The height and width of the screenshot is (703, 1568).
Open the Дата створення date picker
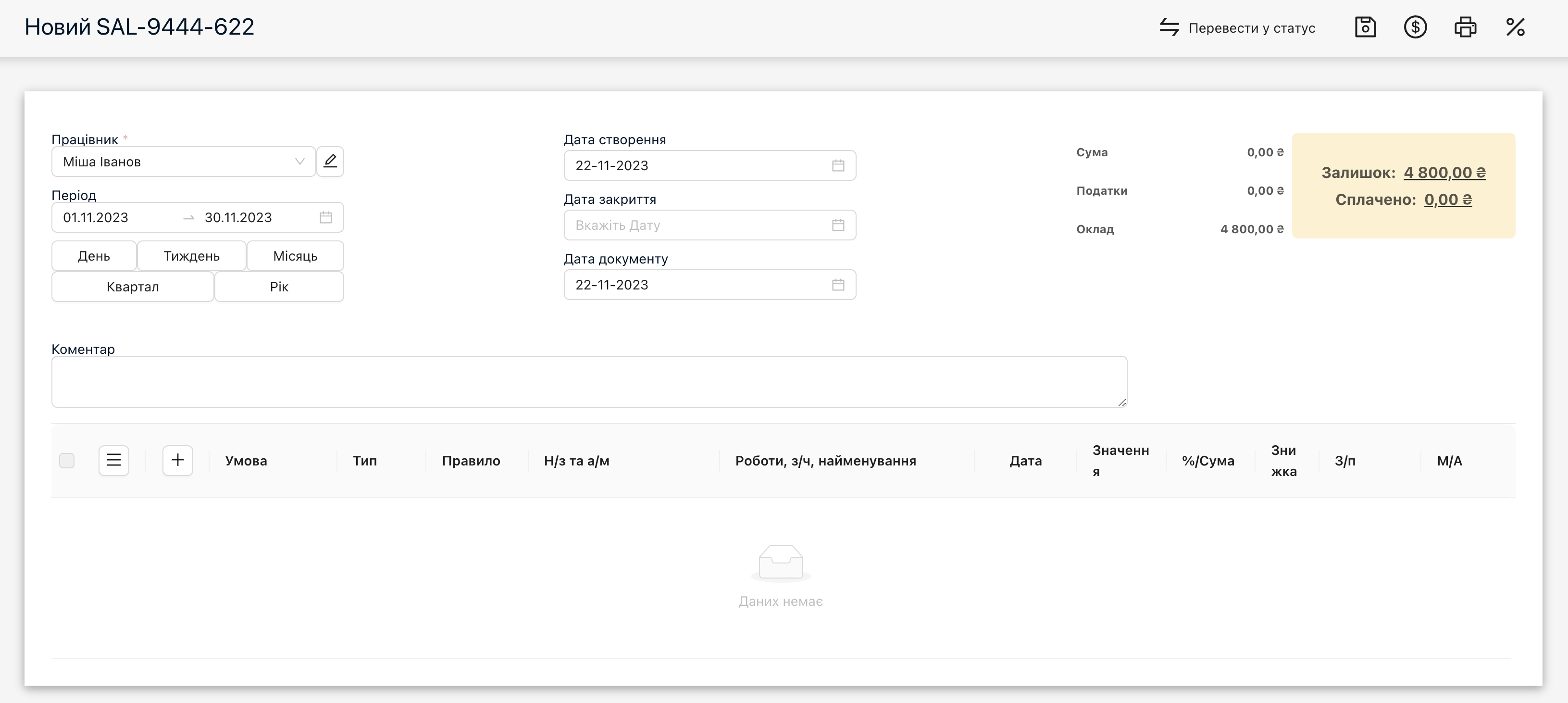(x=709, y=165)
